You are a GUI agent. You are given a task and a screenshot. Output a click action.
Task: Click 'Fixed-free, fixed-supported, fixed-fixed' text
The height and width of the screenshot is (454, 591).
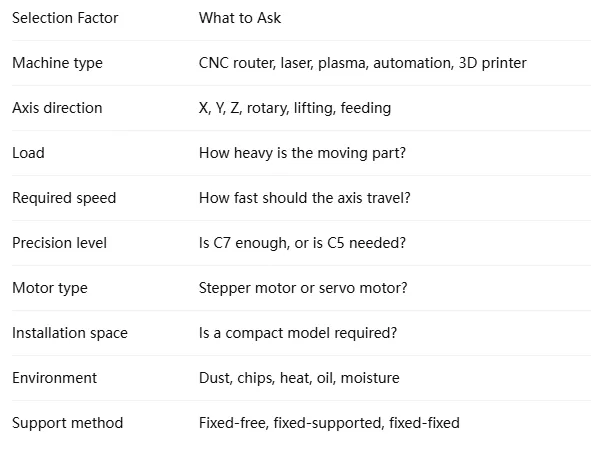point(329,423)
